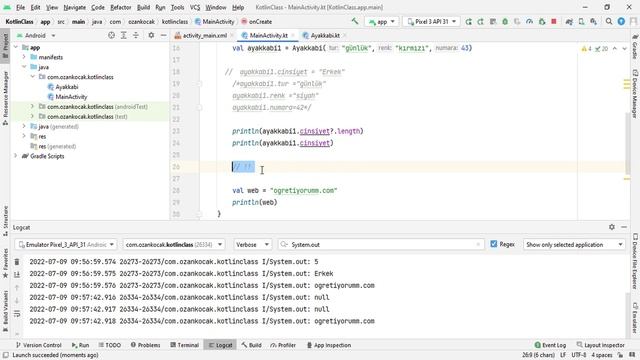This screenshot has height=360, width=640.
Task: Click the Attach Debugger to Android Process icon
Action: [542, 22]
